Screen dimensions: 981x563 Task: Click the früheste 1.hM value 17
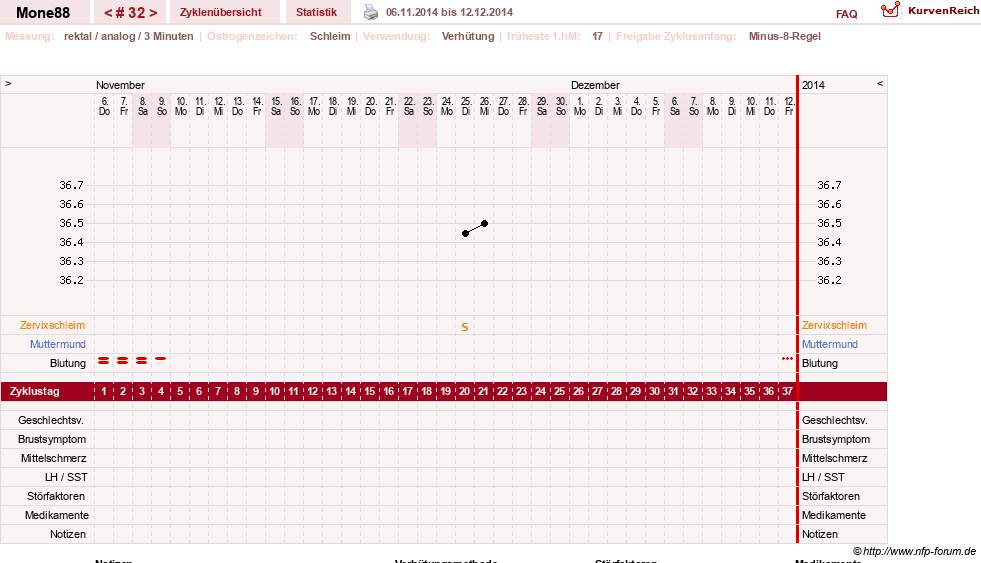pos(597,36)
